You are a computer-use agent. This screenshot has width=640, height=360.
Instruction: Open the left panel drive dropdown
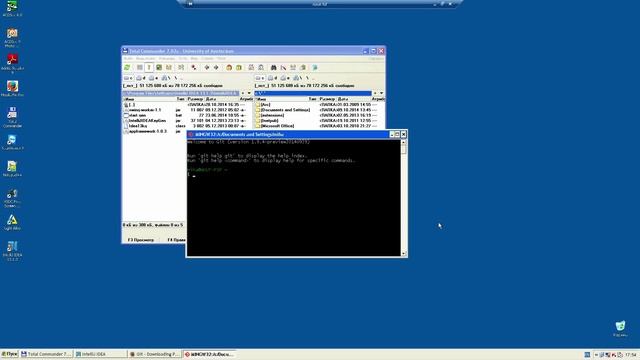point(128,78)
